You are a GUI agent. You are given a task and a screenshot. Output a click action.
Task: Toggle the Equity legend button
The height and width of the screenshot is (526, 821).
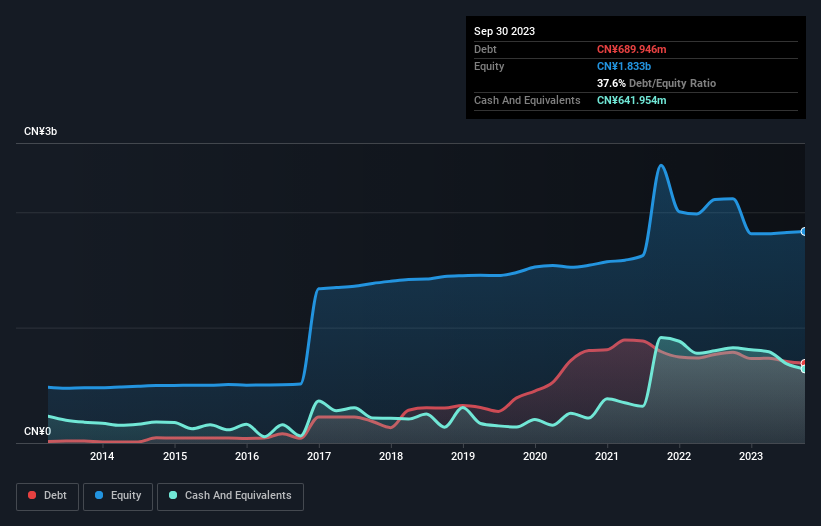tap(118, 496)
